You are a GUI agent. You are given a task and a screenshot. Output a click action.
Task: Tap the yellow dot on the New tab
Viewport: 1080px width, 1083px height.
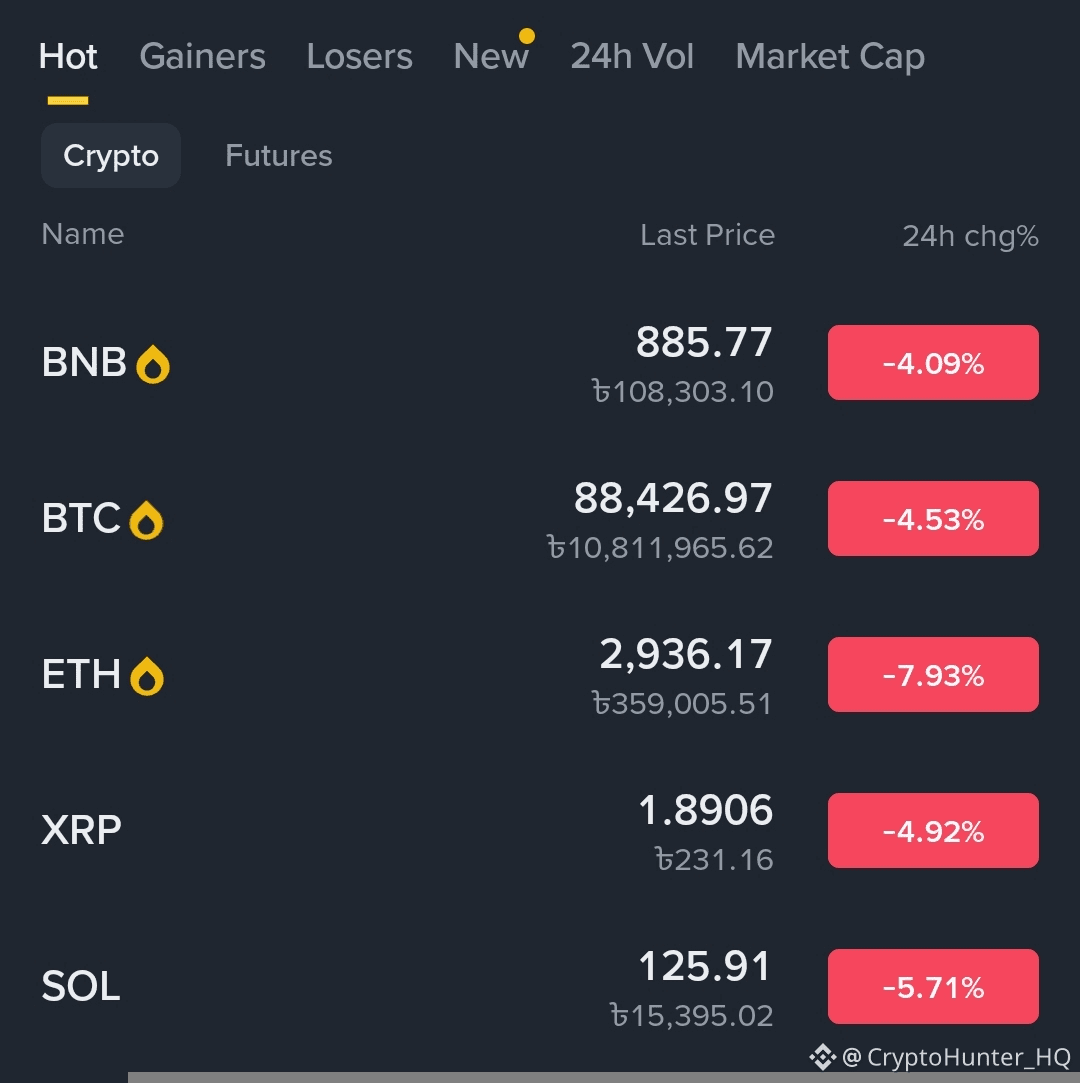pyautogui.click(x=526, y=36)
